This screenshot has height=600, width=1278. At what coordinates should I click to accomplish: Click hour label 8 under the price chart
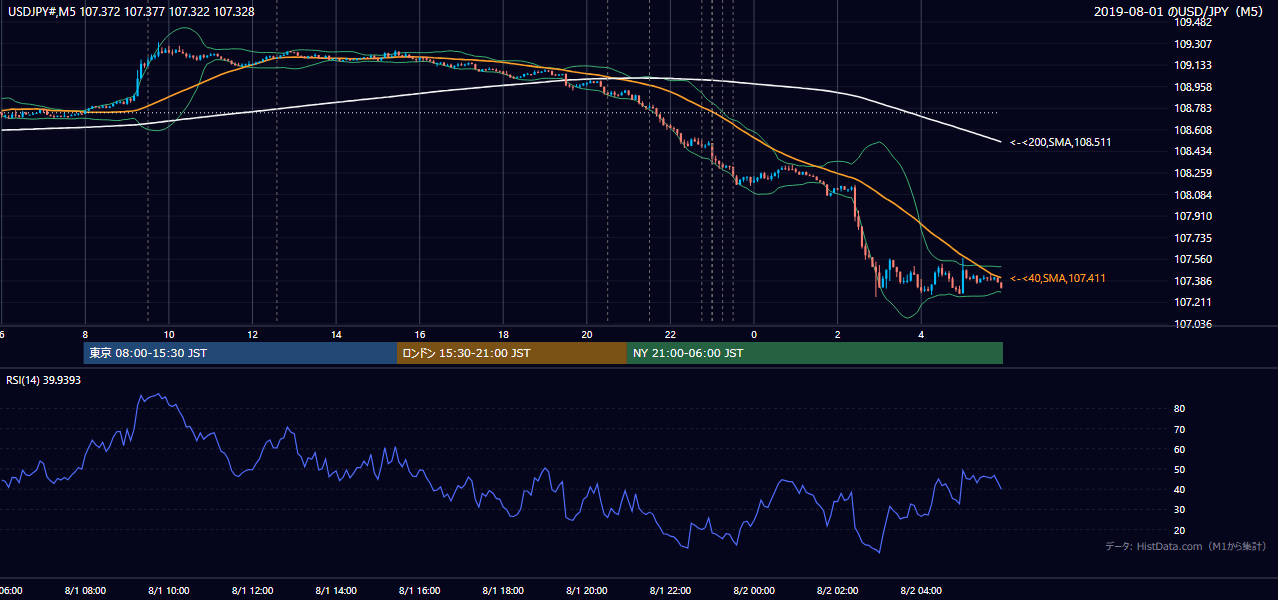[85, 334]
